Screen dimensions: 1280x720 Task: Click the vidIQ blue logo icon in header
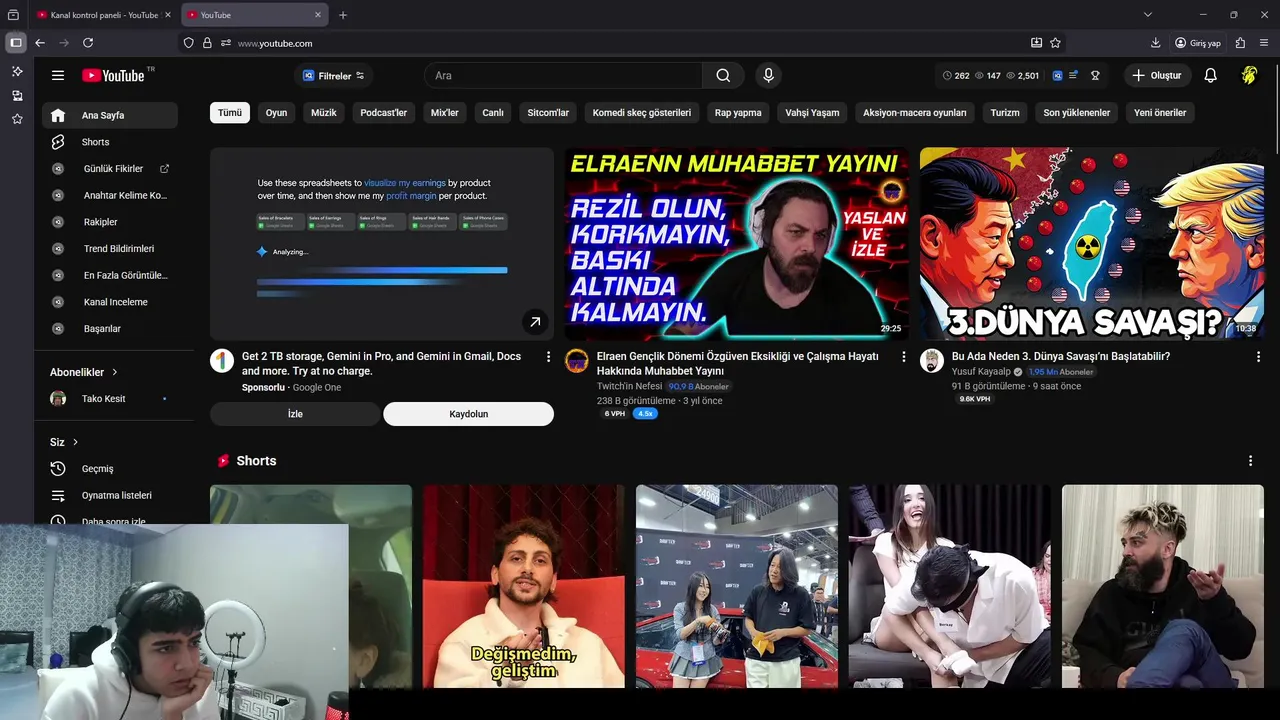coord(1057,75)
